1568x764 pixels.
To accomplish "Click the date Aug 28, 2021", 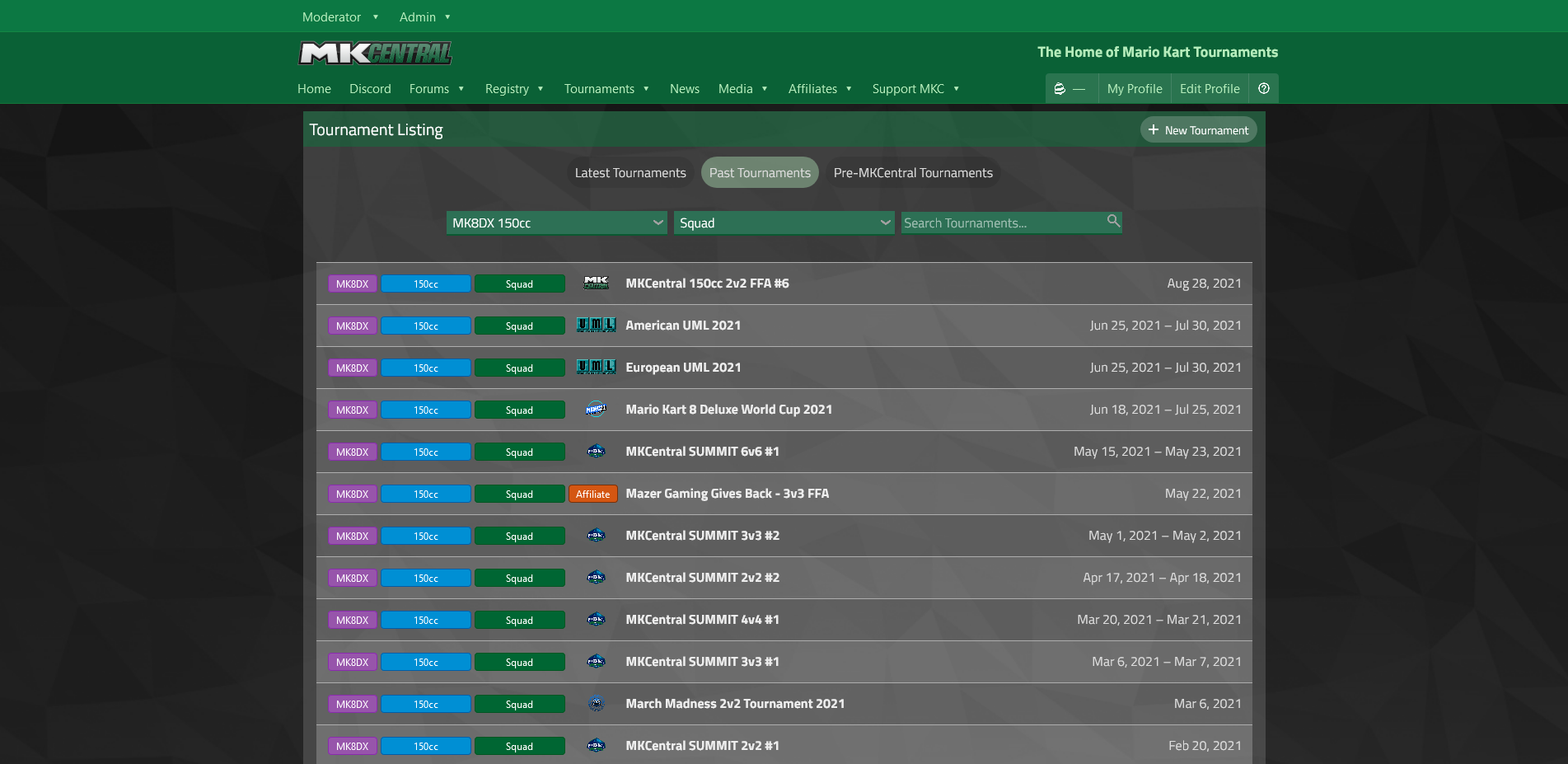I will click(1204, 284).
